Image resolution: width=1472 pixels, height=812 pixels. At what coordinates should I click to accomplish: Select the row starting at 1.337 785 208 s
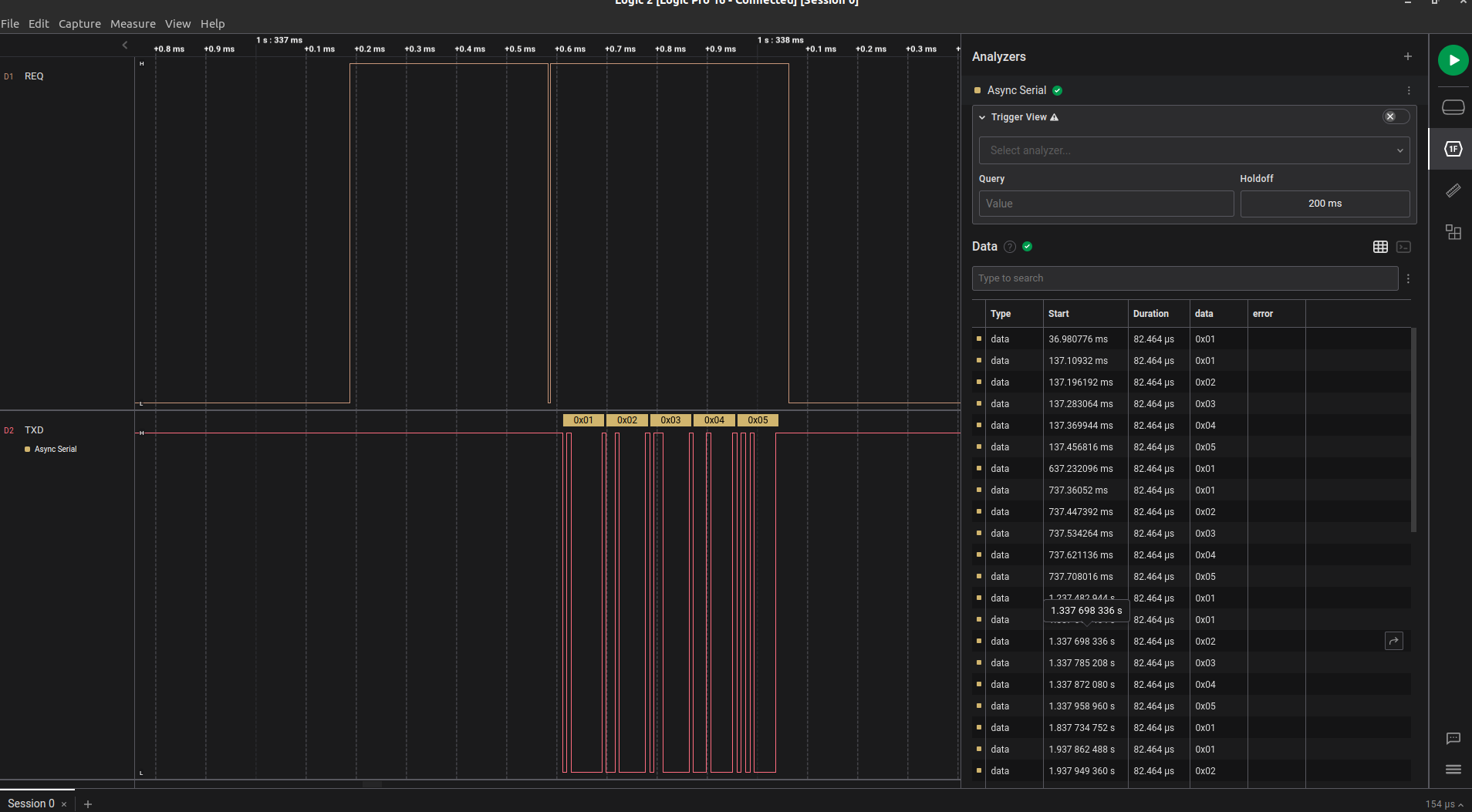tap(1191, 663)
